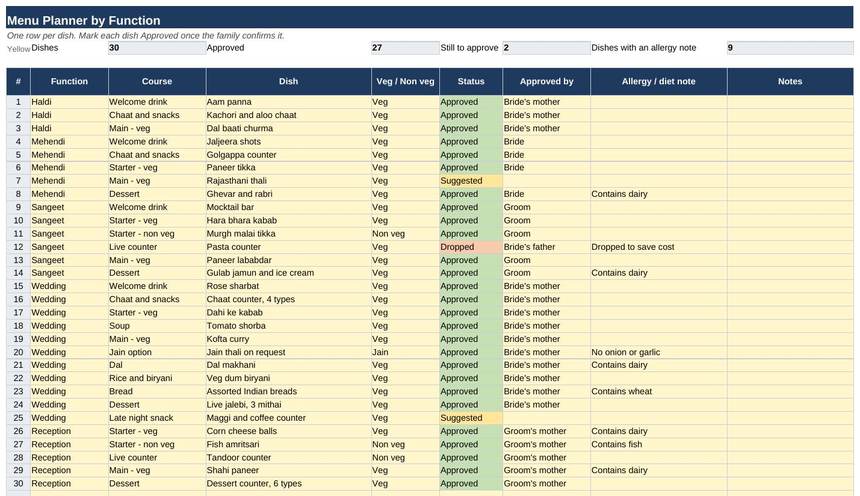Image resolution: width=860 pixels, height=496 pixels.
Task: Click the Dish column header
Action: coord(288,81)
